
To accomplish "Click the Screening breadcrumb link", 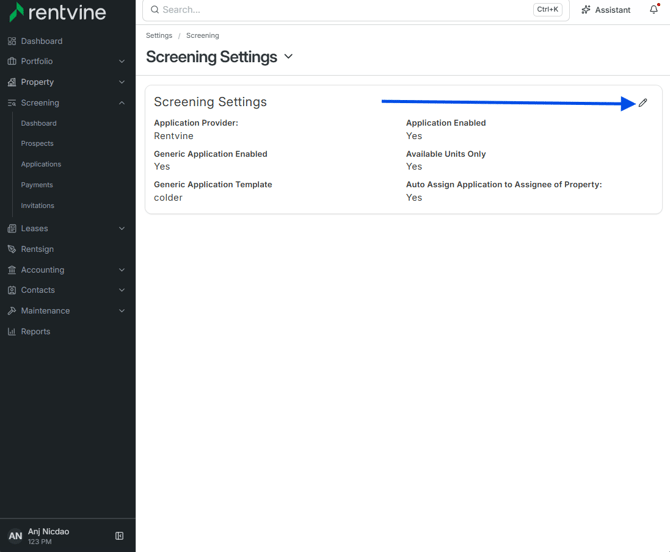I will [203, 35].
